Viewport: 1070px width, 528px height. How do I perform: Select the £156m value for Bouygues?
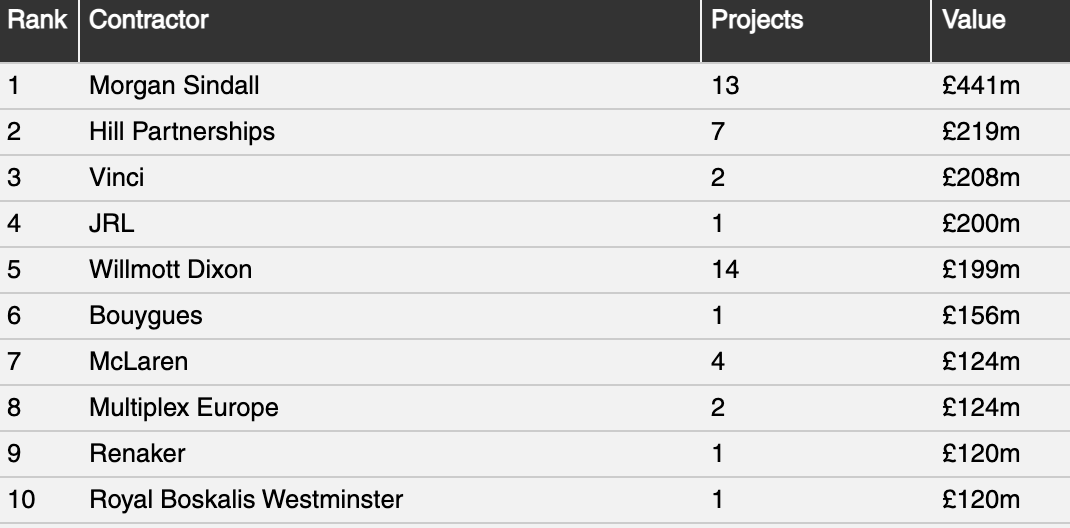[981, 316]
